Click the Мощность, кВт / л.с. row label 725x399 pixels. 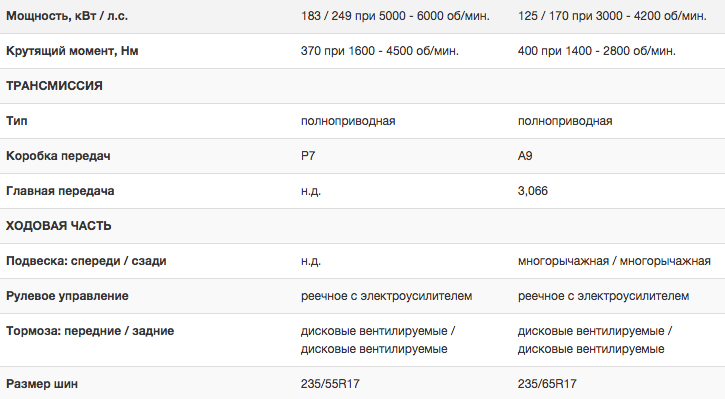[67, 16]
